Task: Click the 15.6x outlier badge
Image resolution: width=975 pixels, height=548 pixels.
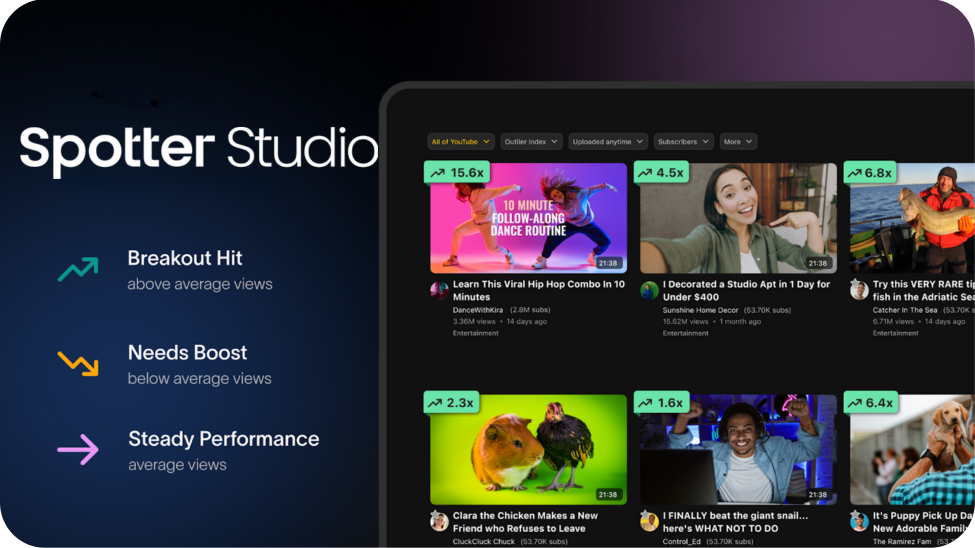Action: tap(457, 172)
